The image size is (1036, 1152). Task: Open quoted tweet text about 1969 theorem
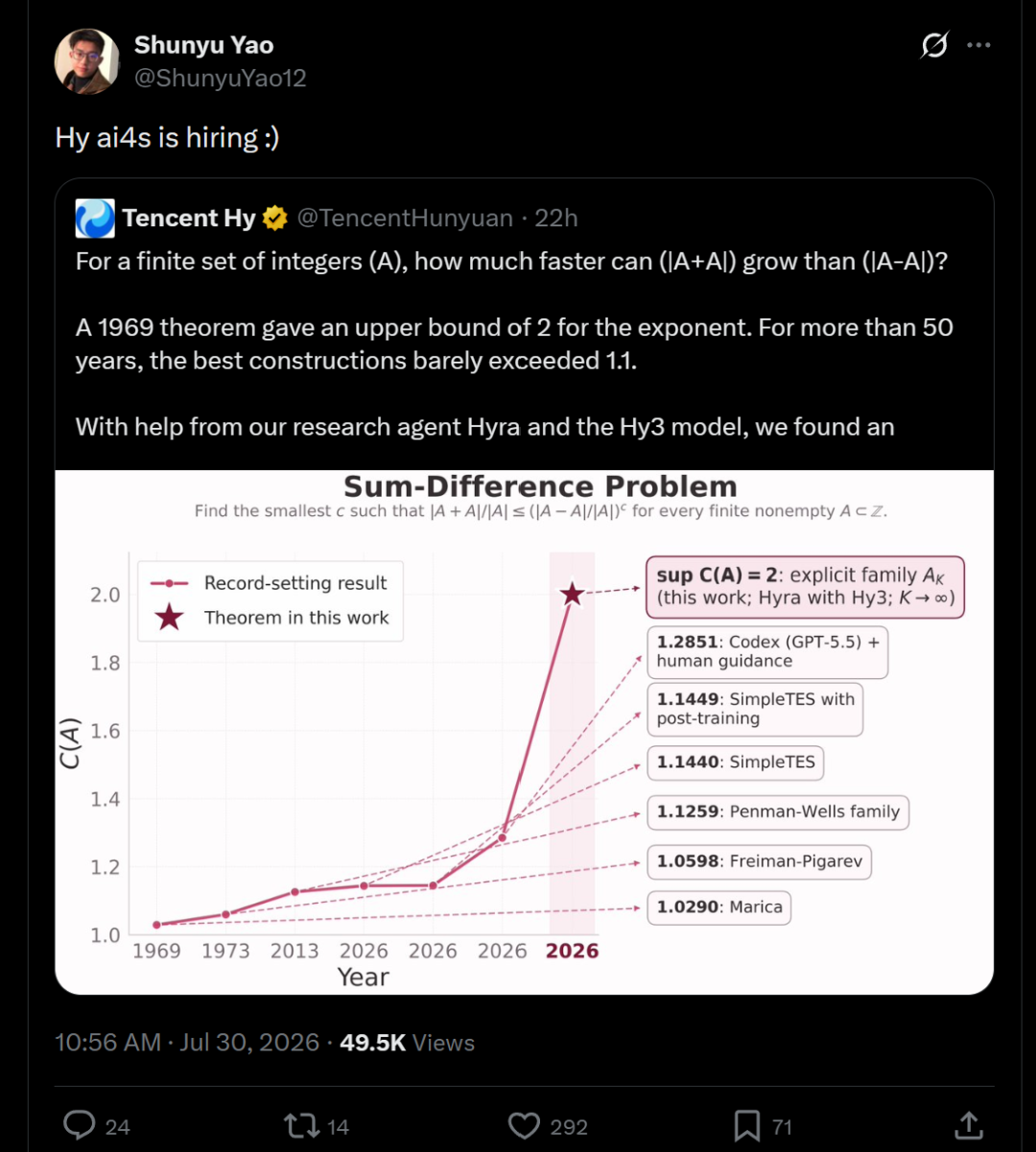coord(514,343)
